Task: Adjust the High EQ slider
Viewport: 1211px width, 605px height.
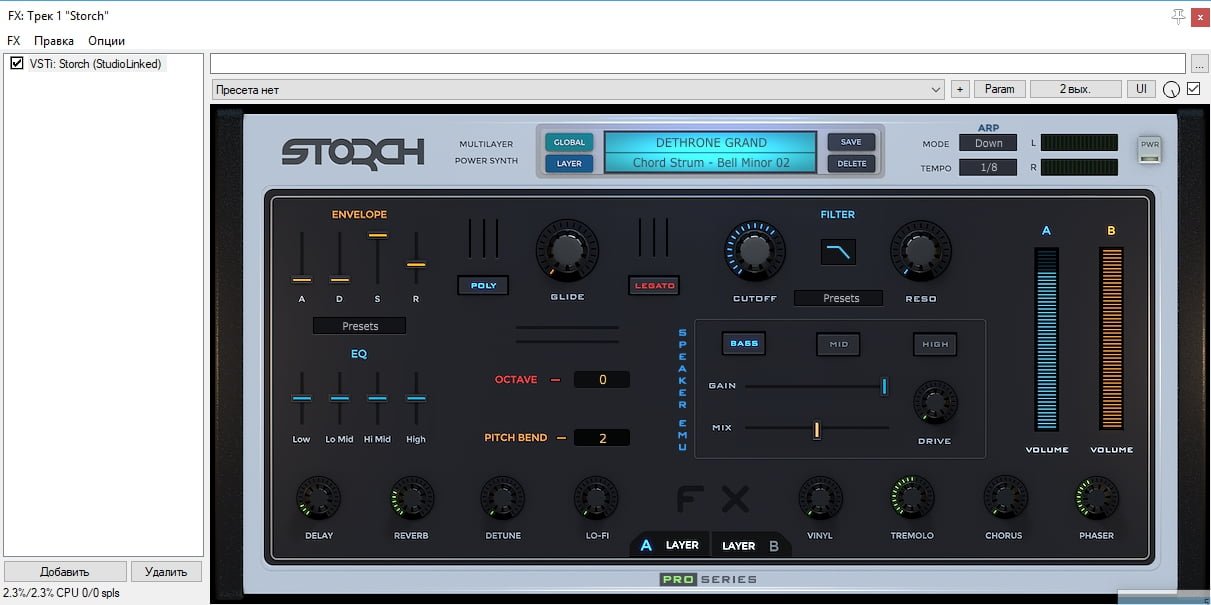Action: pos(416,398)
